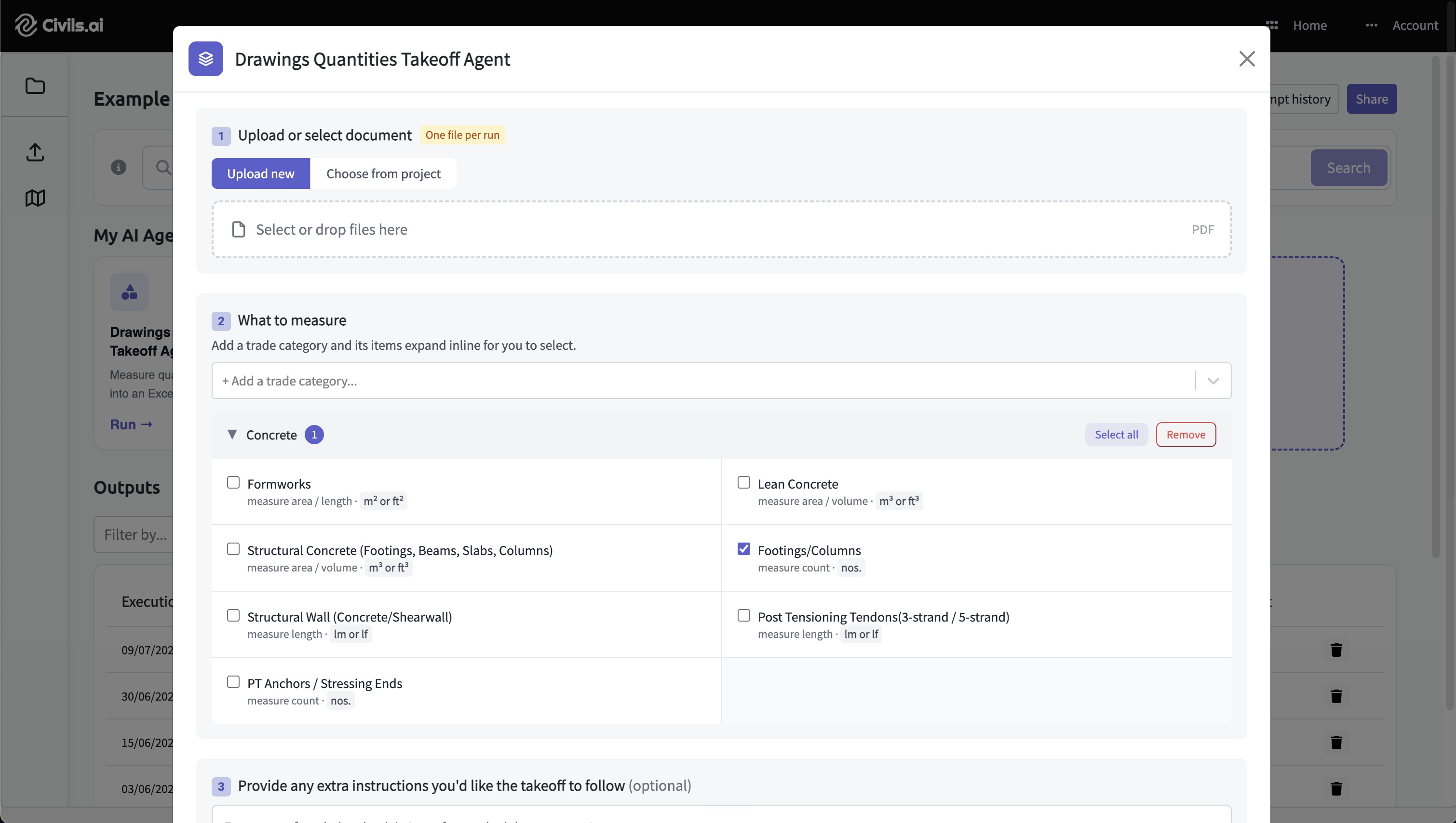
Task: Open Account in top navigation
Action: pos(1415,25)
